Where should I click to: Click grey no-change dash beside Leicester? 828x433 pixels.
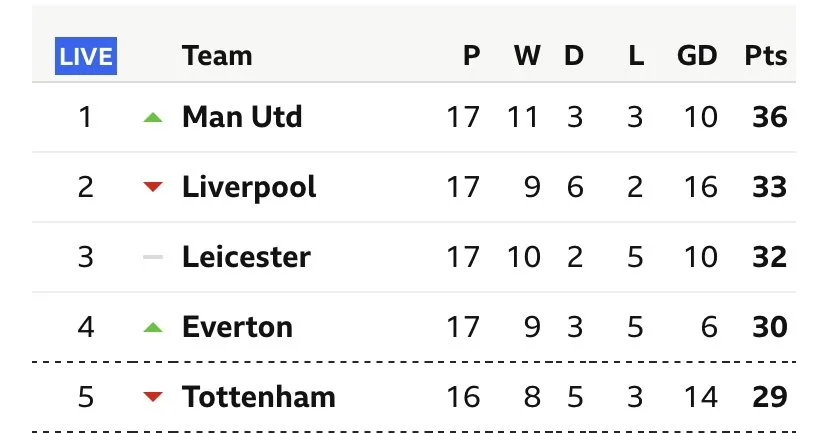coord(152,257)
